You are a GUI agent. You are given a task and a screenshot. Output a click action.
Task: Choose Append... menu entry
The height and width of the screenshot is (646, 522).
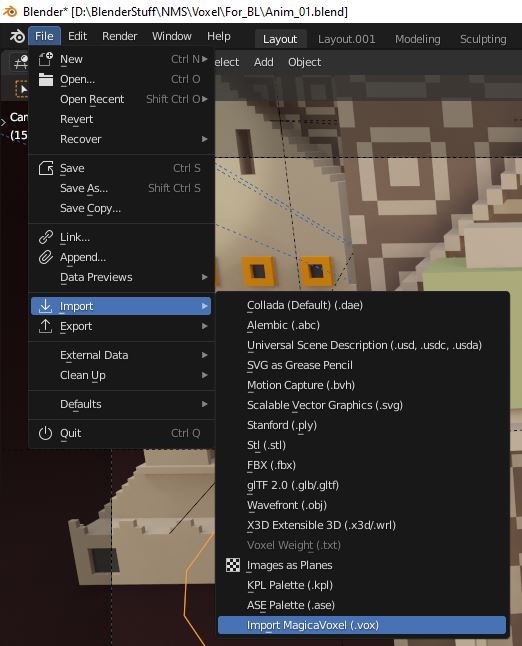coord(121,257)
